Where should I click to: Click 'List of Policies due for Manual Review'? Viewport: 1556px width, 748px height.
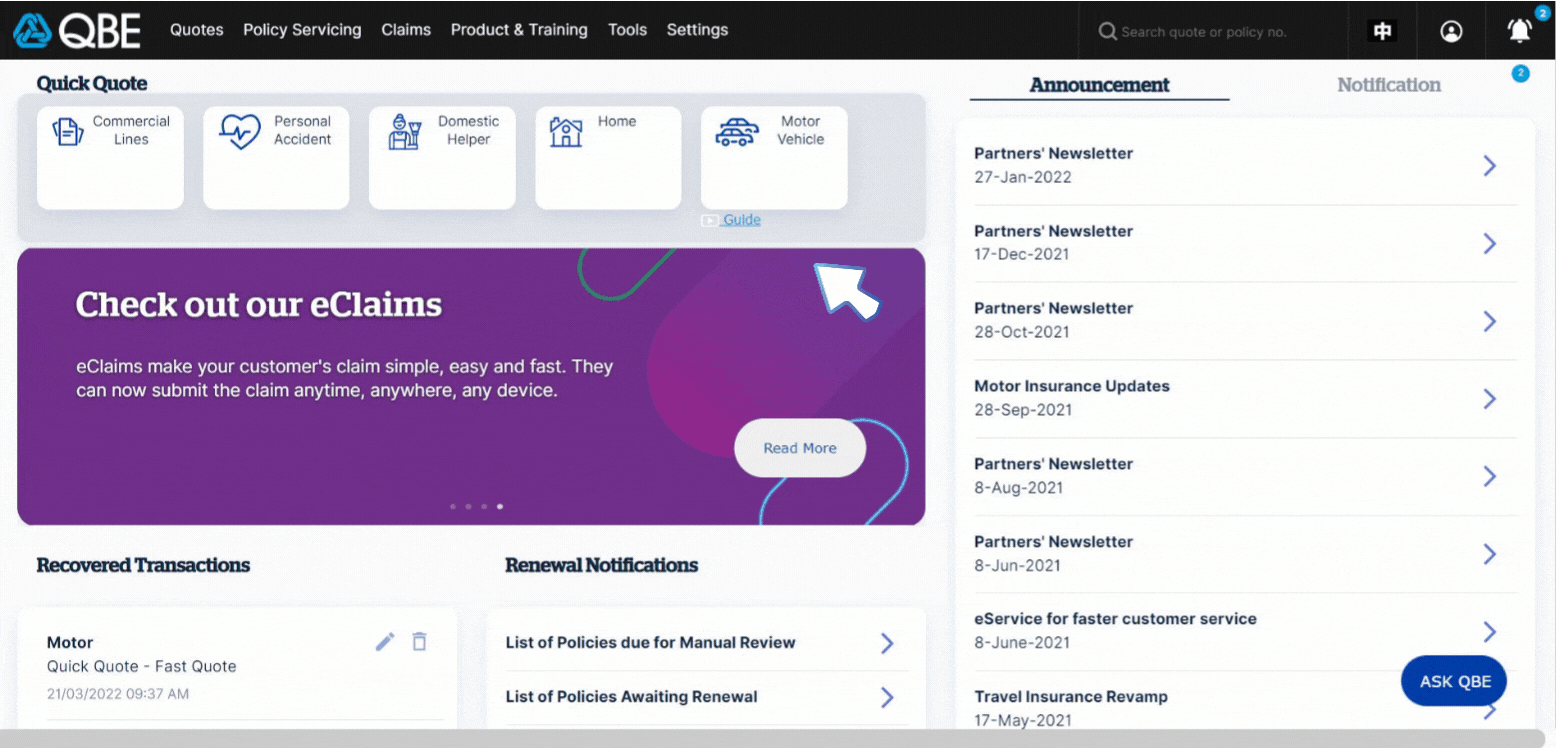[x=650, y=643]
